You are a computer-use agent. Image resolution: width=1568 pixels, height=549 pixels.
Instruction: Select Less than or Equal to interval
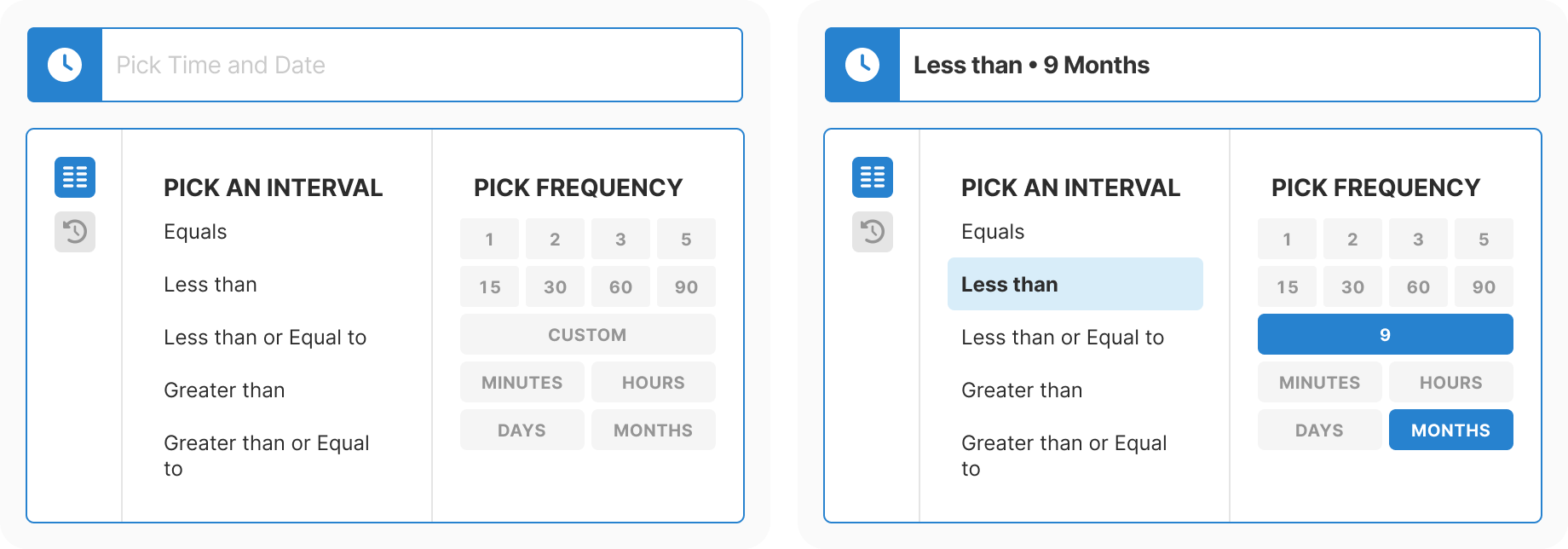pyautogui.click(x=264, y=337)
